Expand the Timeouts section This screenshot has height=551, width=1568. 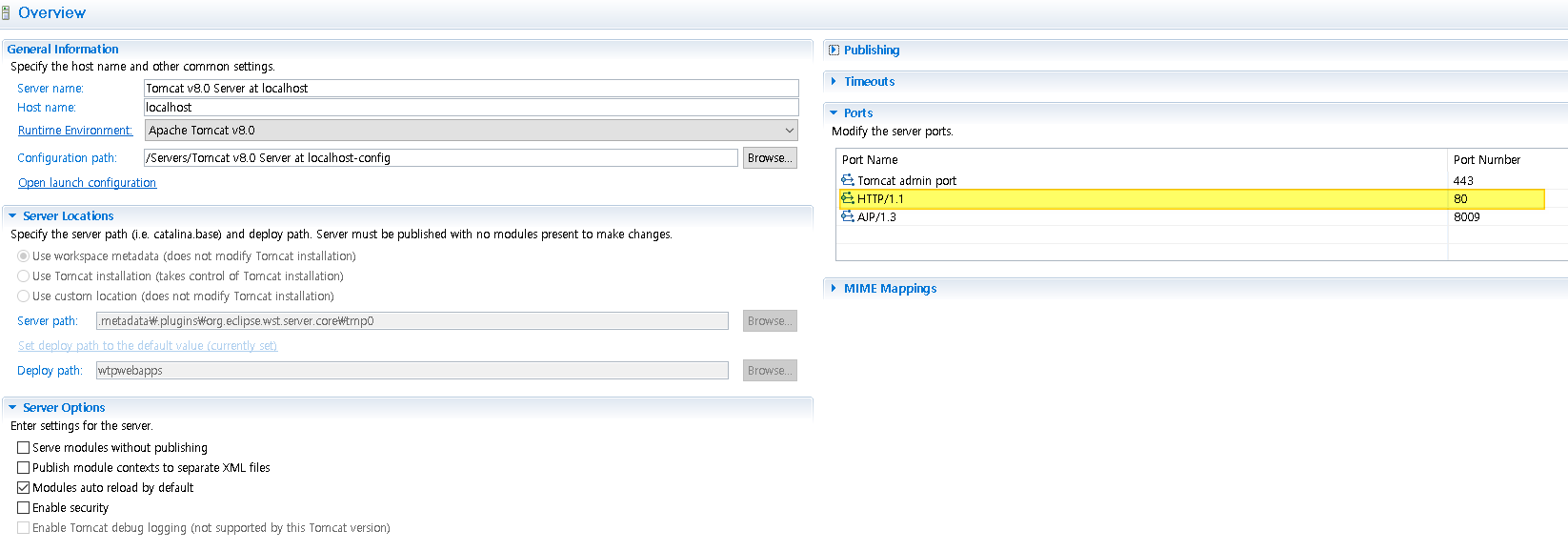pos(834,81)
